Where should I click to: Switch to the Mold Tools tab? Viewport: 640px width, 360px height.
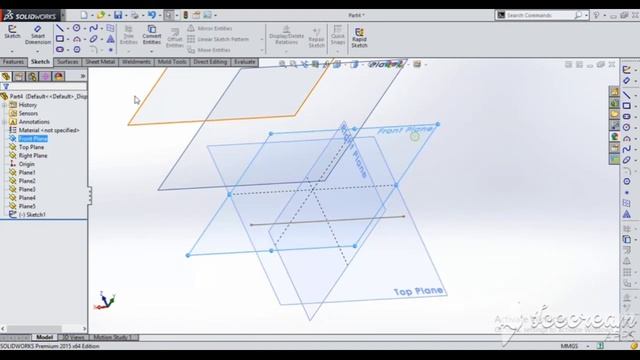coord(172,62)
